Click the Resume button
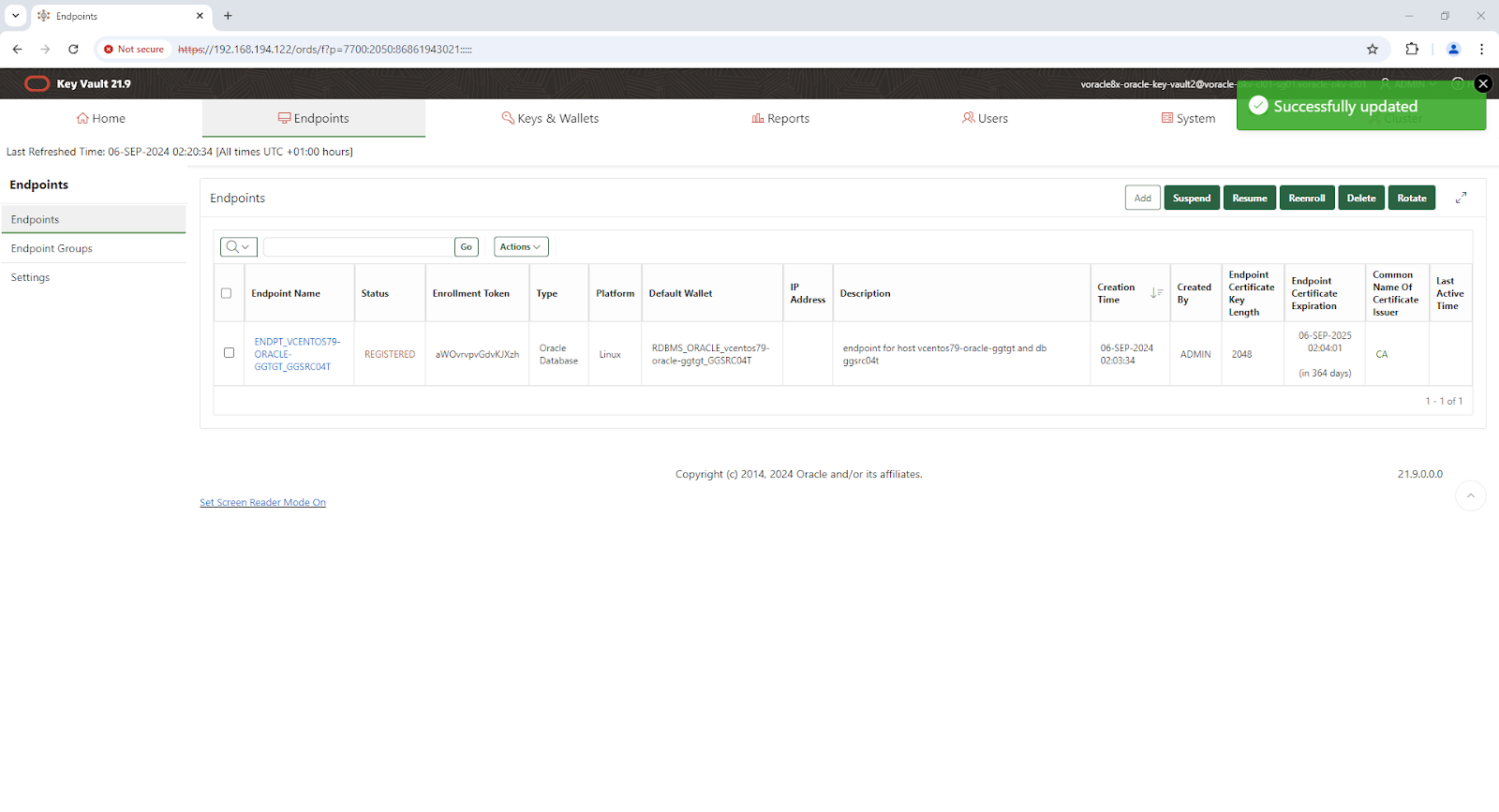The height and width of the screenshot is (812, 1499). [1250, 198]
